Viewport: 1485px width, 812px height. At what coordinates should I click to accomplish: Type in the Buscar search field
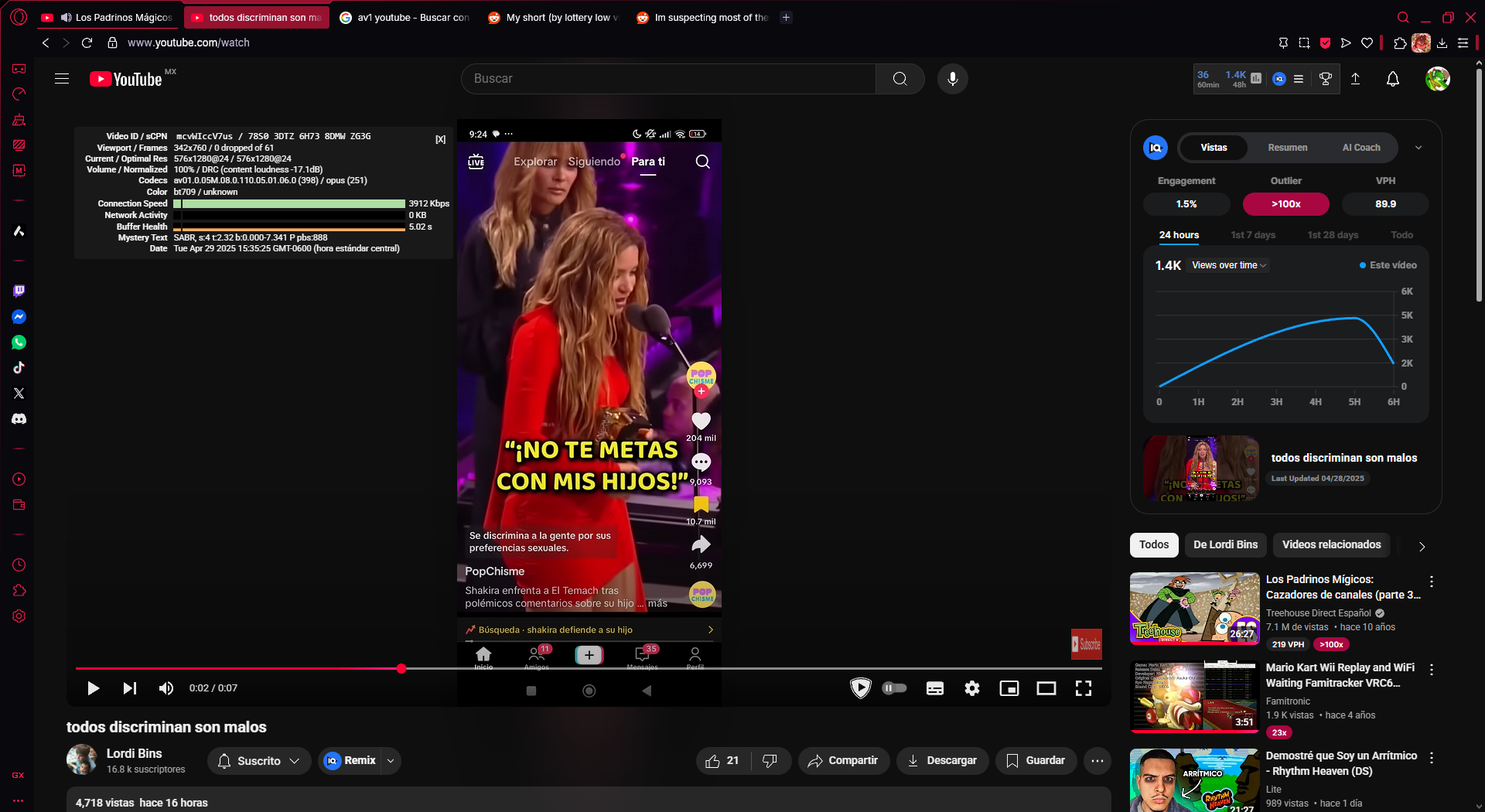tap(669, 79)
